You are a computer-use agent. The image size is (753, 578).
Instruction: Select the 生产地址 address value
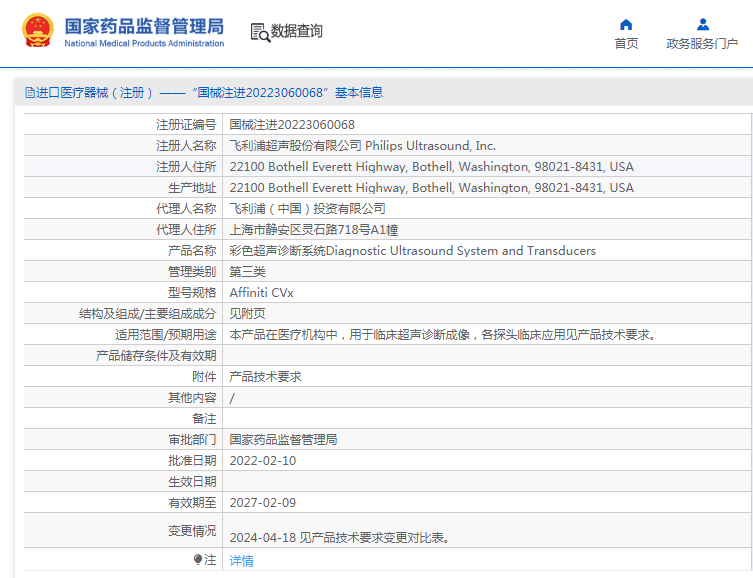point(431,188)
